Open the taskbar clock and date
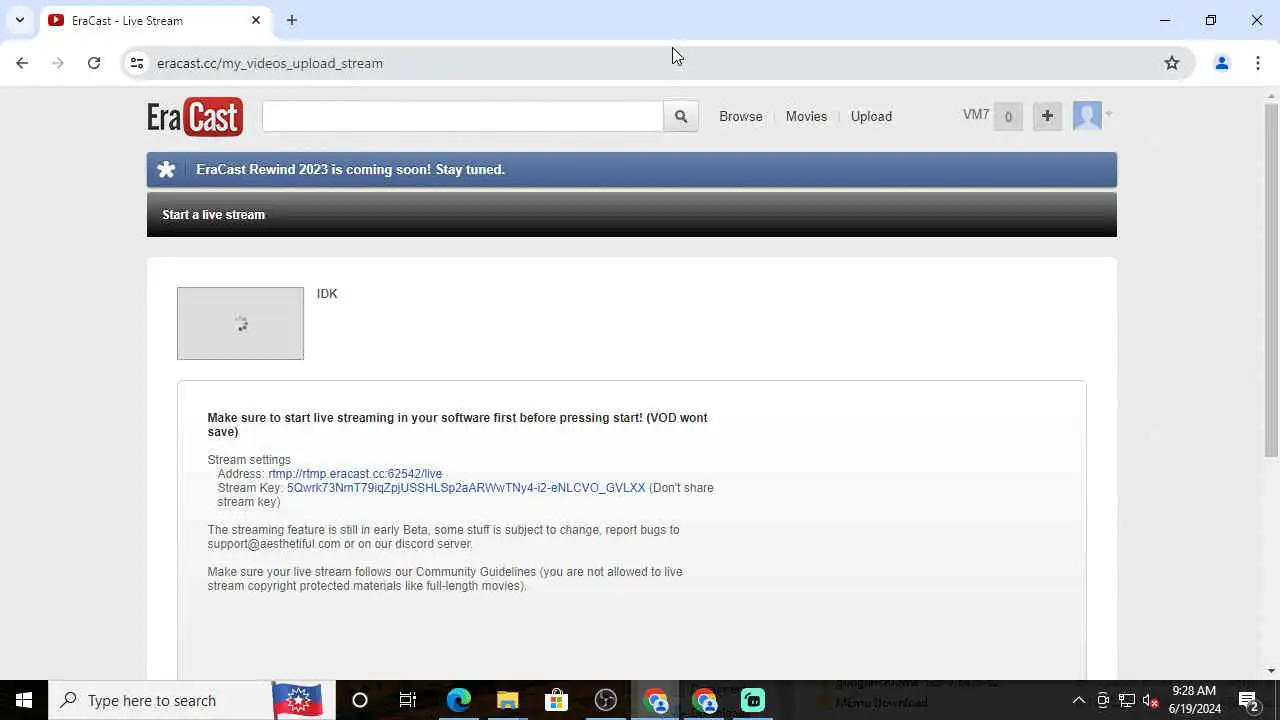Image resolution: width=1280 pixels, height=720 pixels. (x=1195, y=700)
